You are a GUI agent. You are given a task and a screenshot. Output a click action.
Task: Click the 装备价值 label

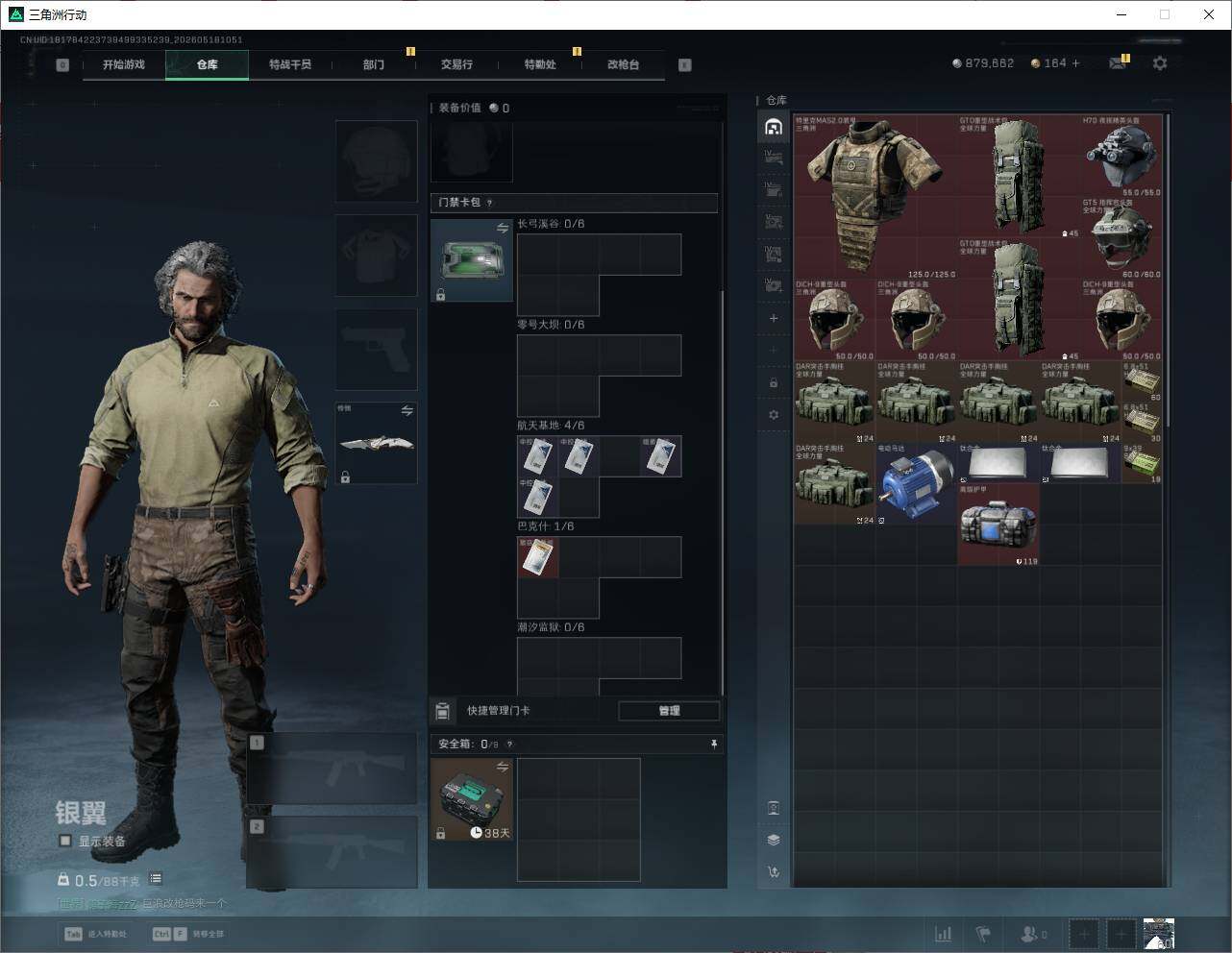click(459, 108)
